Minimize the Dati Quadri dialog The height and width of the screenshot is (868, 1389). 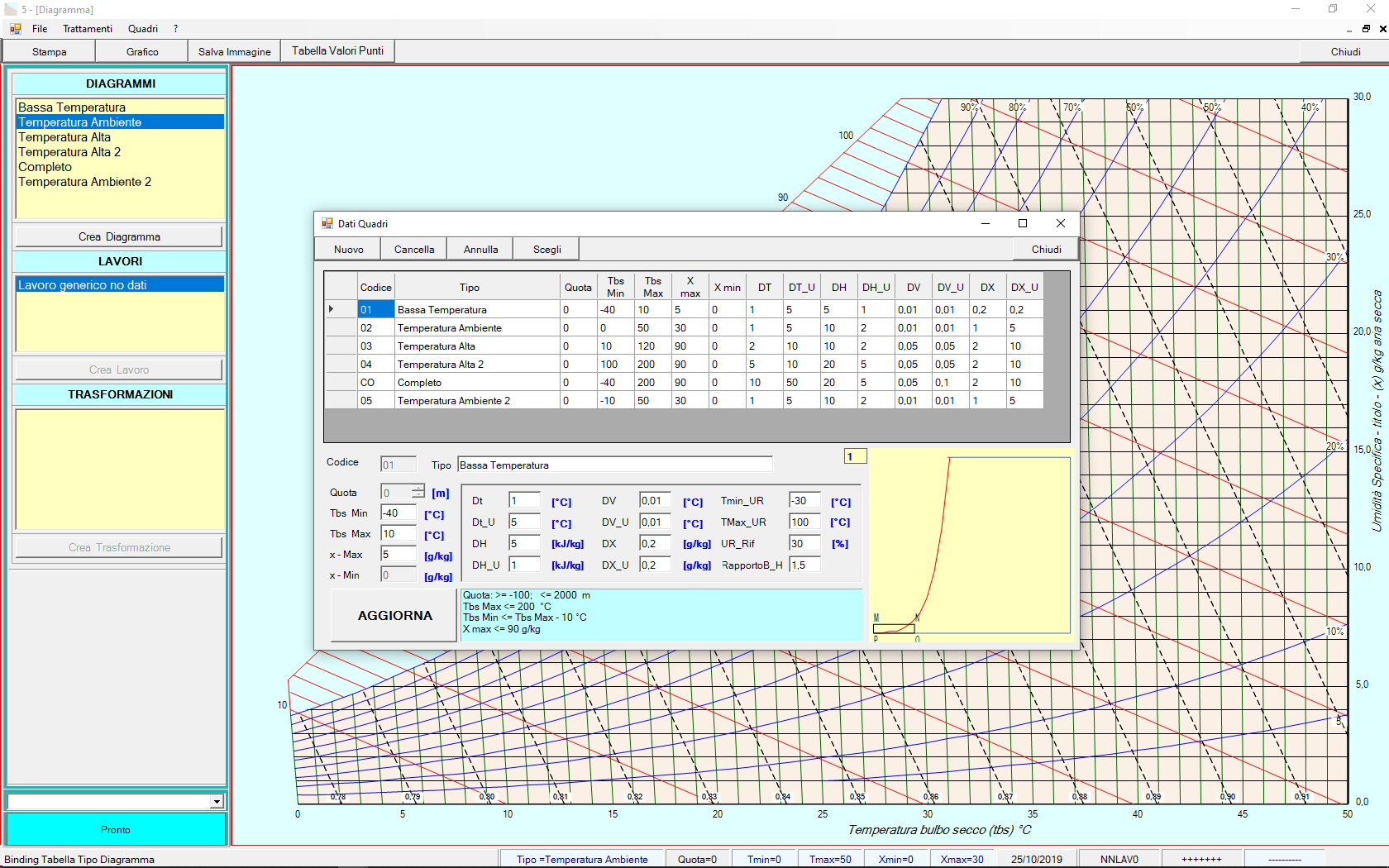click(x=986, y=223)
